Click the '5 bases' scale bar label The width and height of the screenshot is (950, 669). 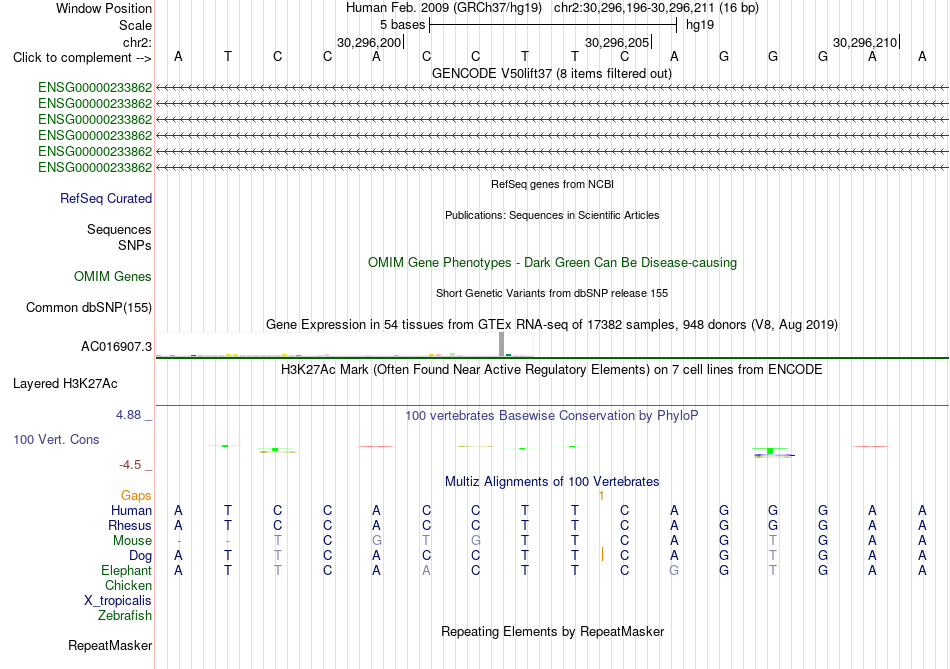[402, 25]
